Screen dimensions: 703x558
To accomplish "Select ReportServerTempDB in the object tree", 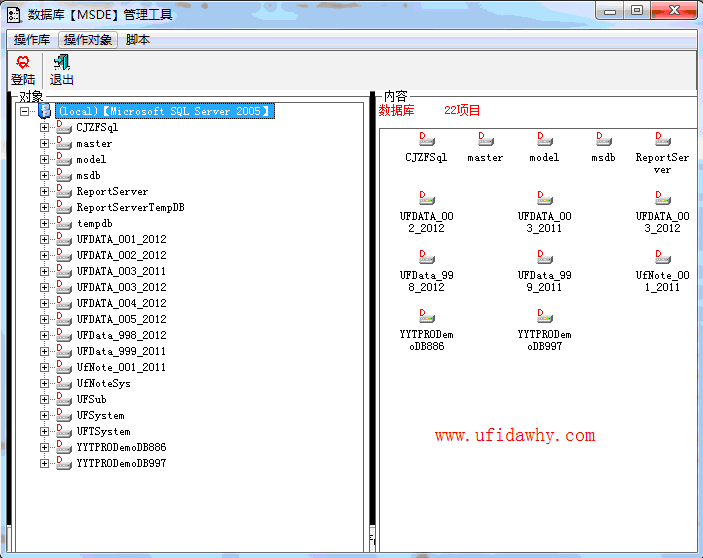I will point(130,208).
